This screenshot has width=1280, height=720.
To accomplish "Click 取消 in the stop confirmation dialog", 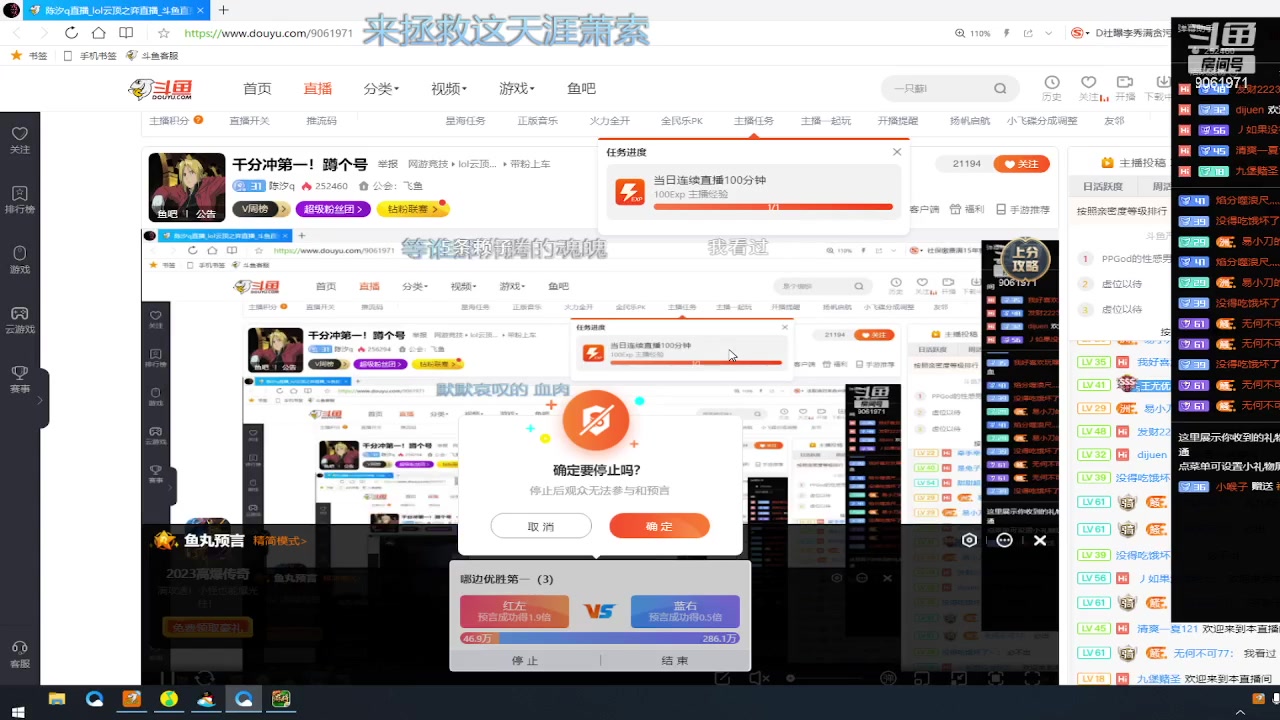I will [541, 526].
